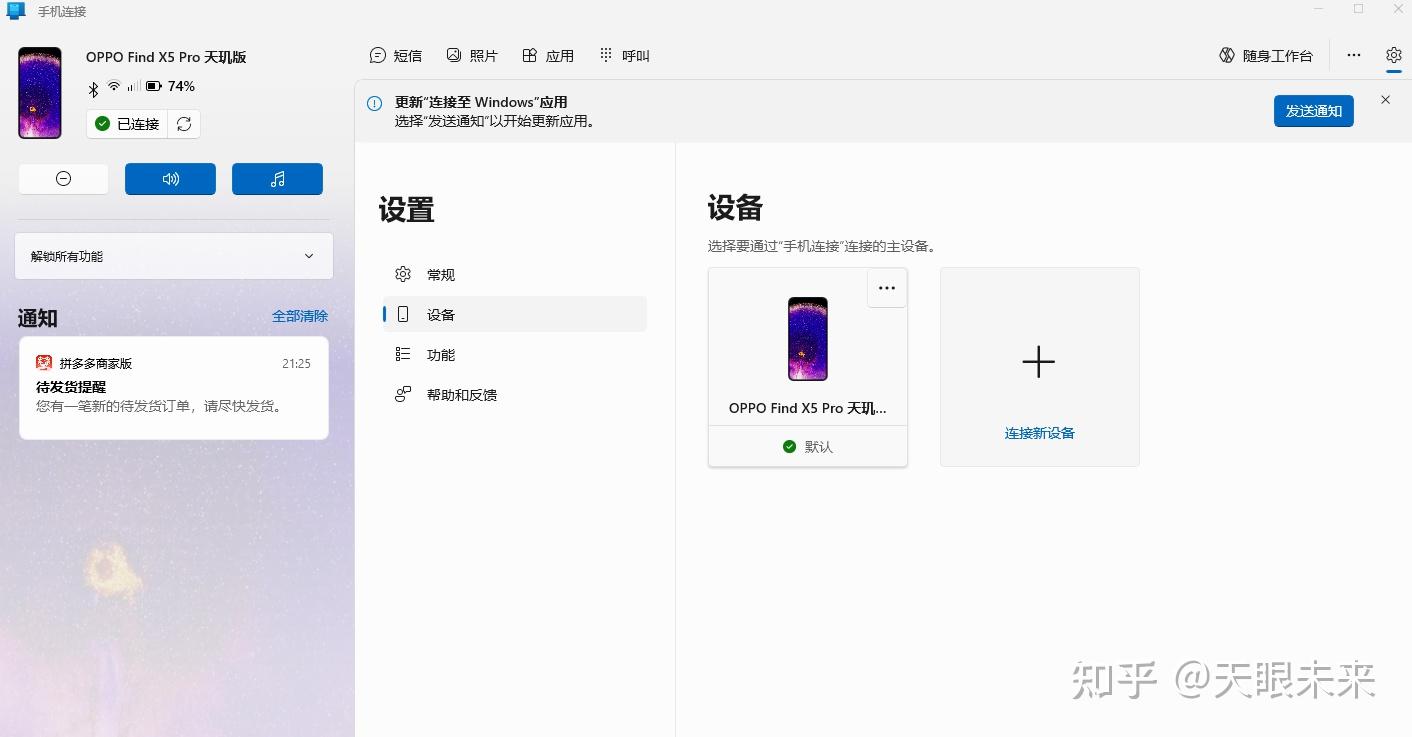Open the volume control panel
Image resolution: width=1412 pixels, height=737 pixels.
170,178
